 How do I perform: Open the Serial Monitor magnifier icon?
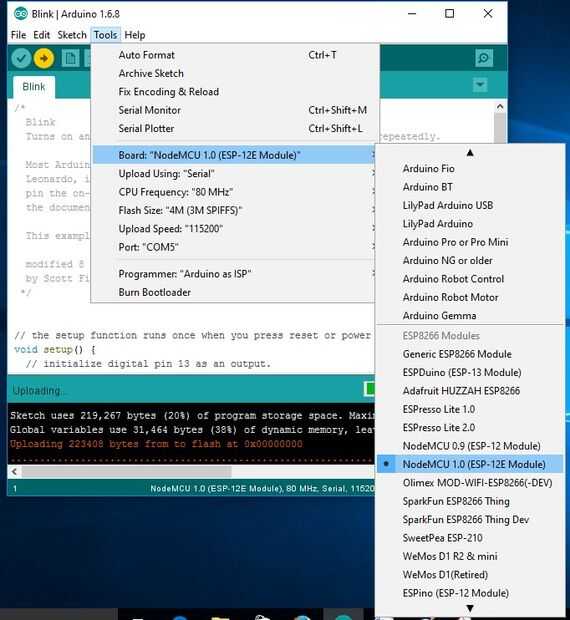[x=484, y=59]
